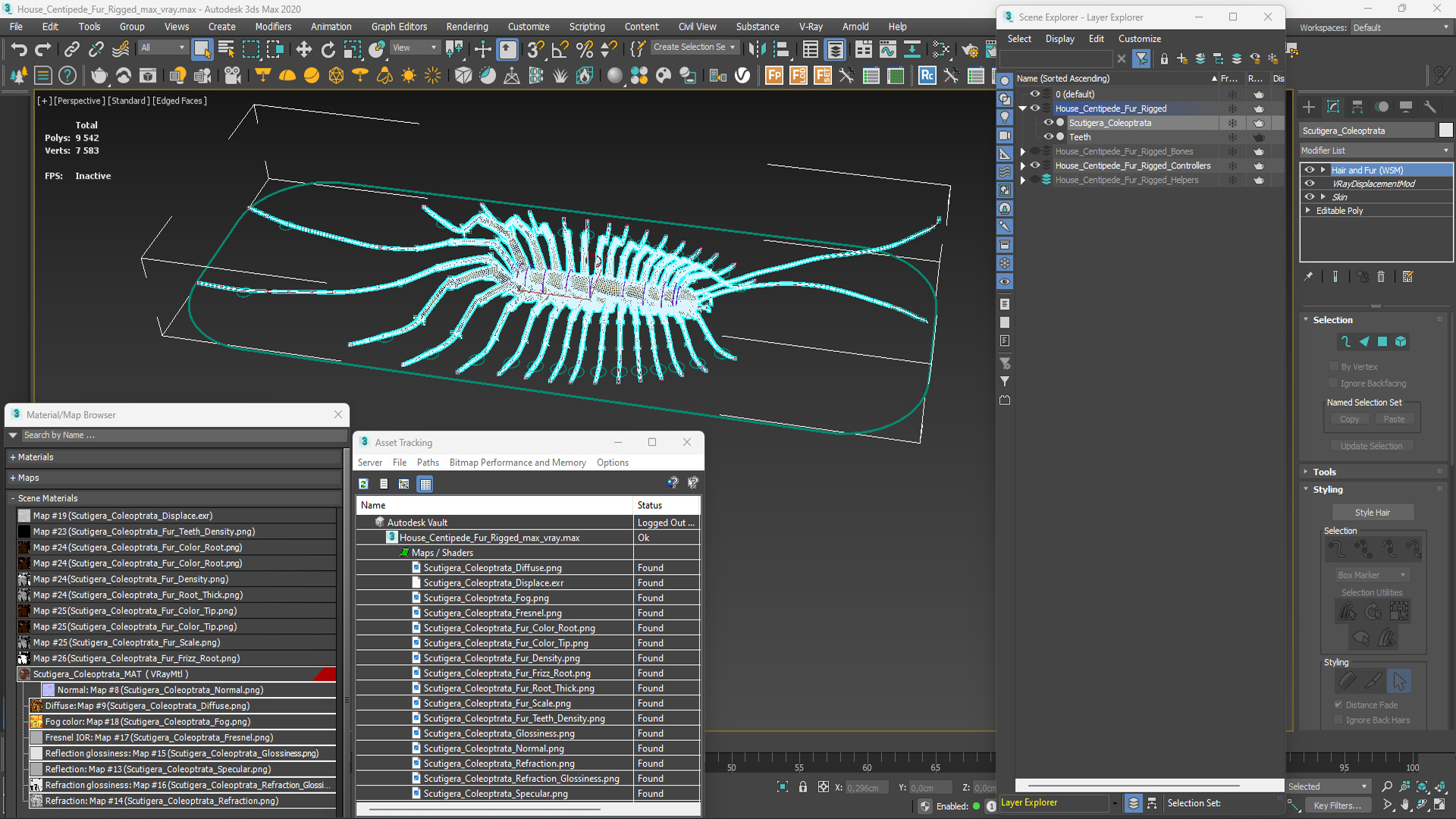Viewport: 1456px width, 819px height.
Task: Toggle the By Vertex checkbox
Action: coord(1333,366)
